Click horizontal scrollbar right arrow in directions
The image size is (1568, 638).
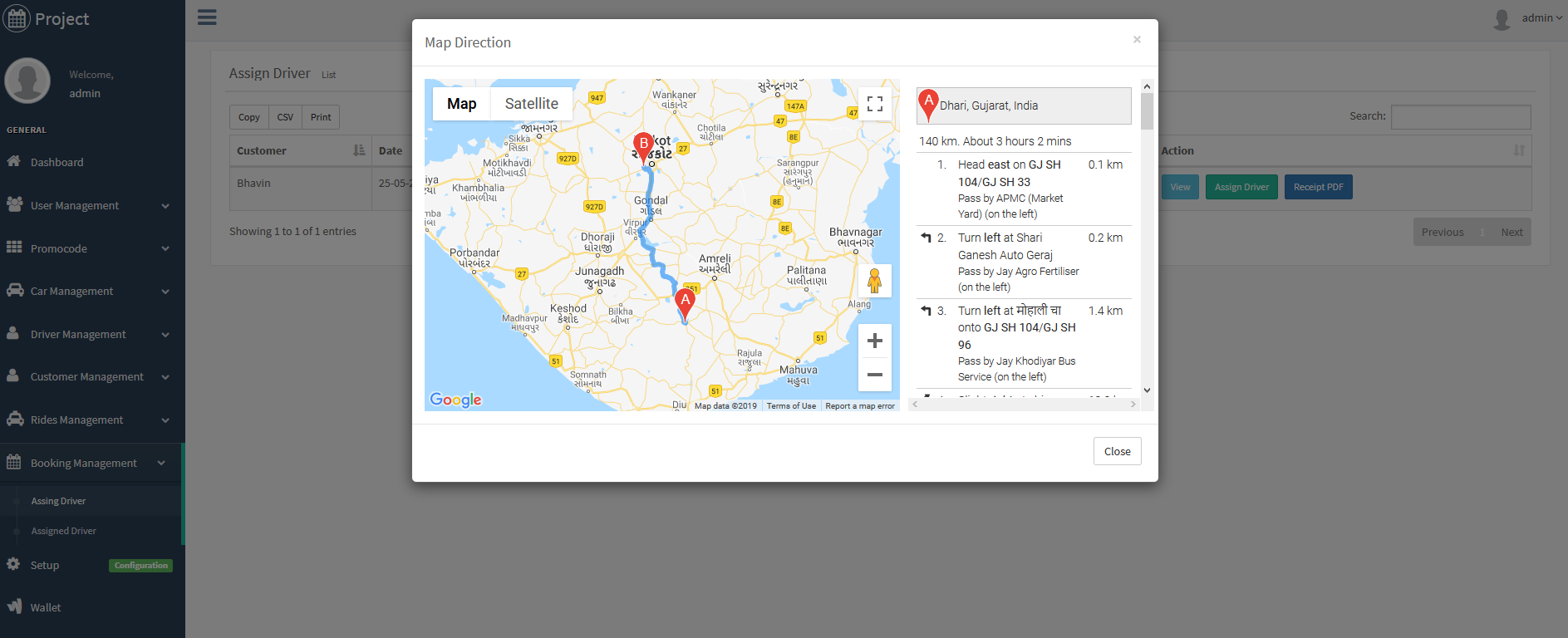[x=1133, y=405]
